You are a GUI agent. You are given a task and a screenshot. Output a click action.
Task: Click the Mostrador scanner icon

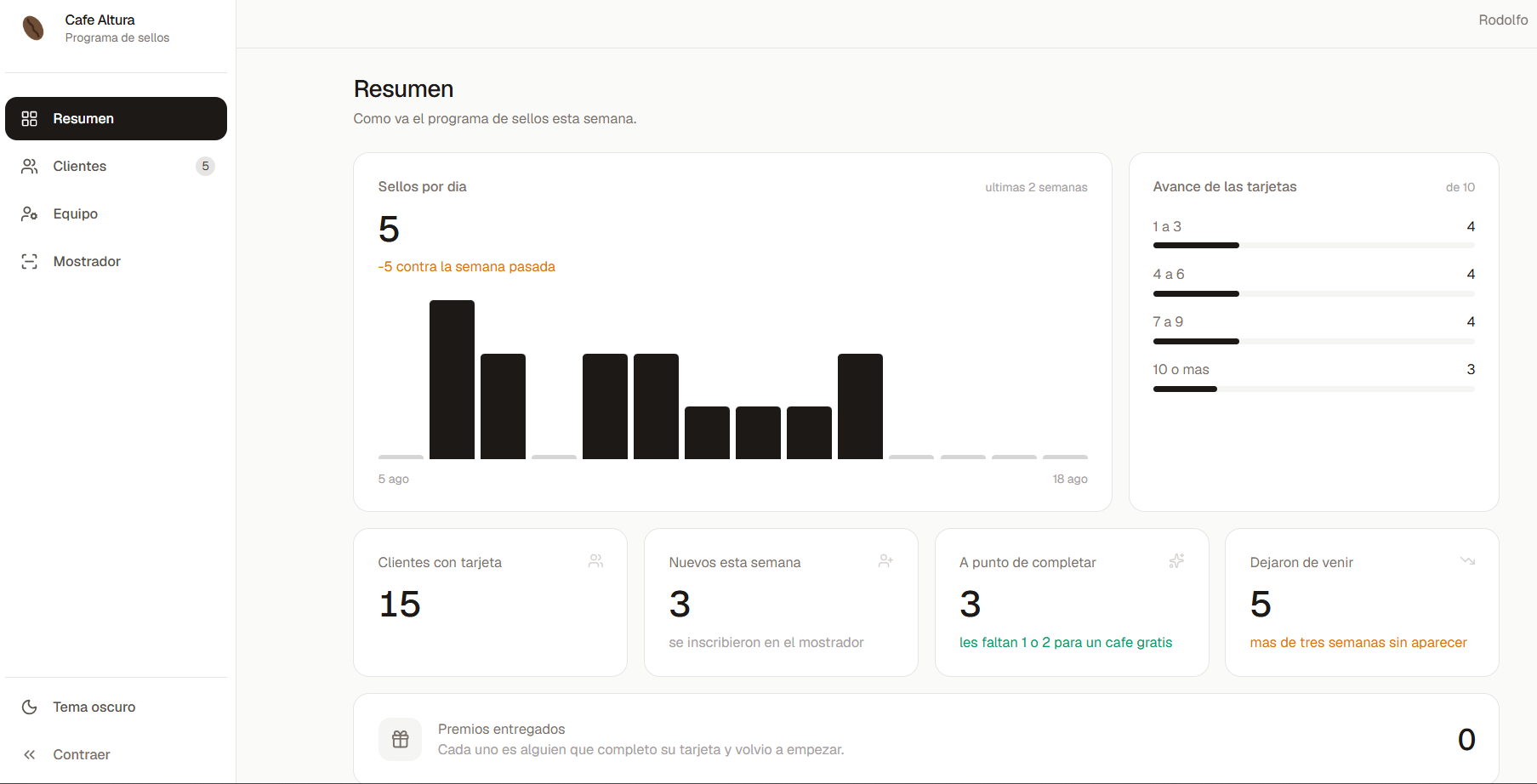30,261
